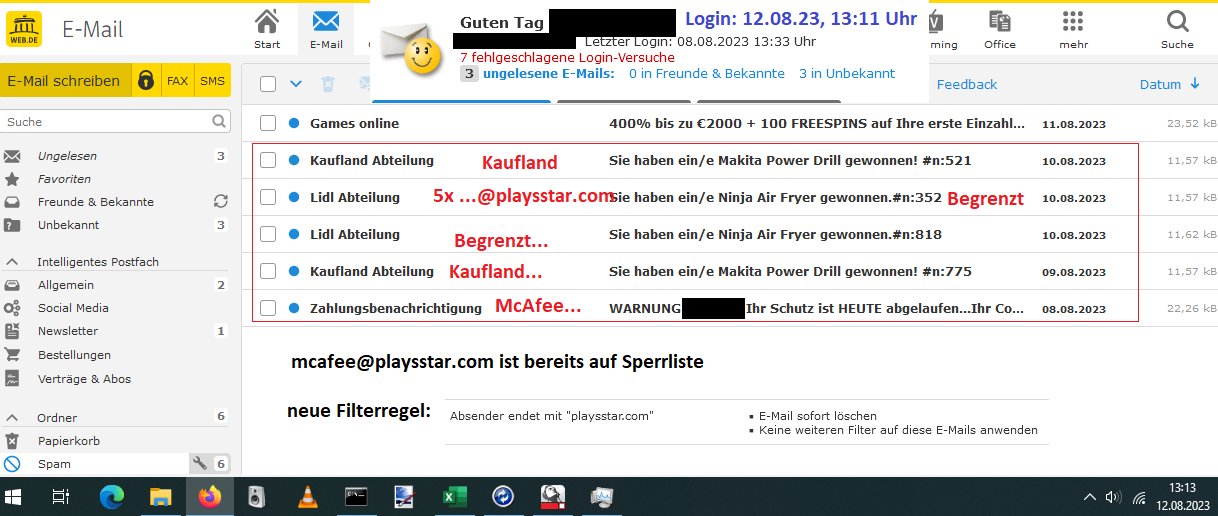Open the Feedback link

point(967,84)
